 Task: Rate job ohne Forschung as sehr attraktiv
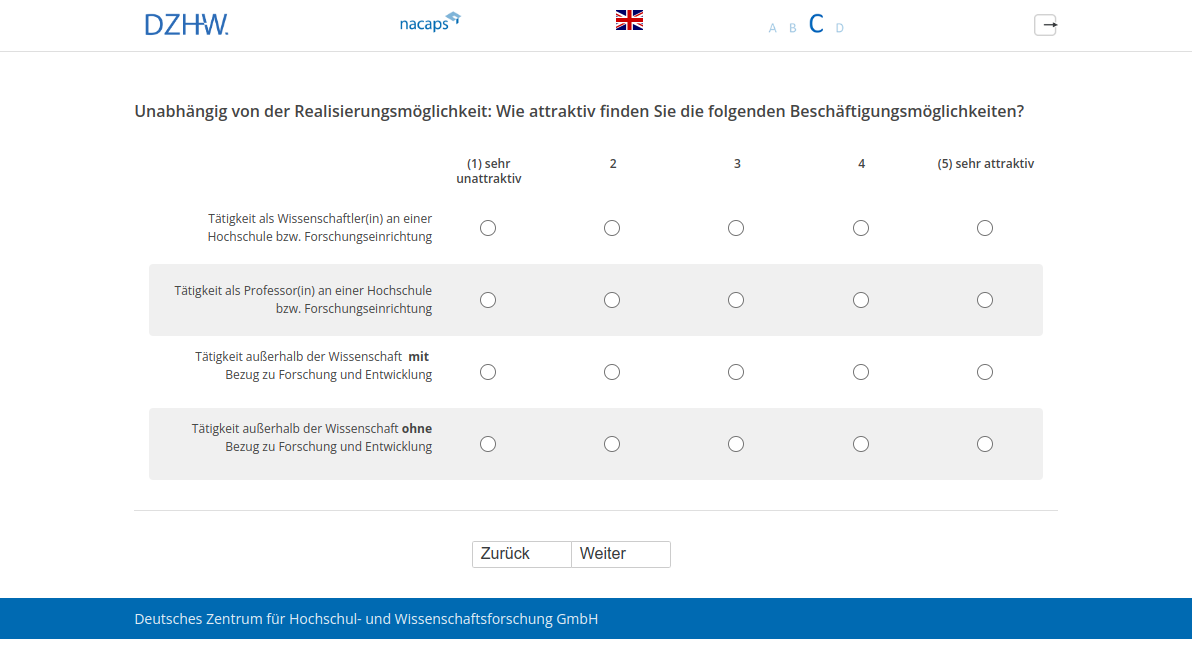coord(985,444)
